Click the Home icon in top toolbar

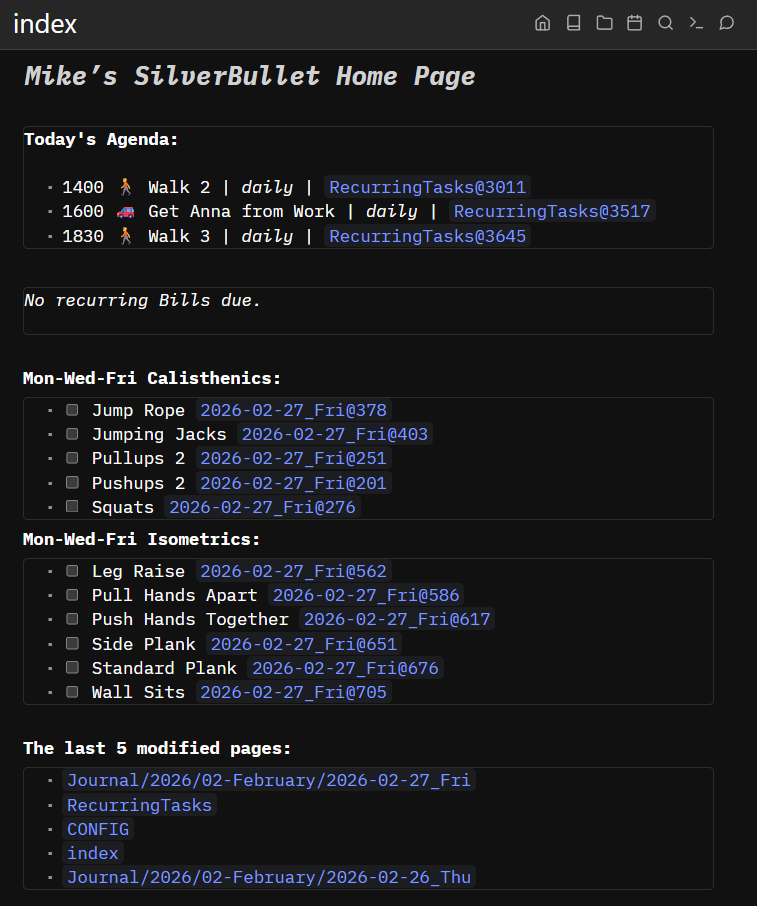point(543,23)
